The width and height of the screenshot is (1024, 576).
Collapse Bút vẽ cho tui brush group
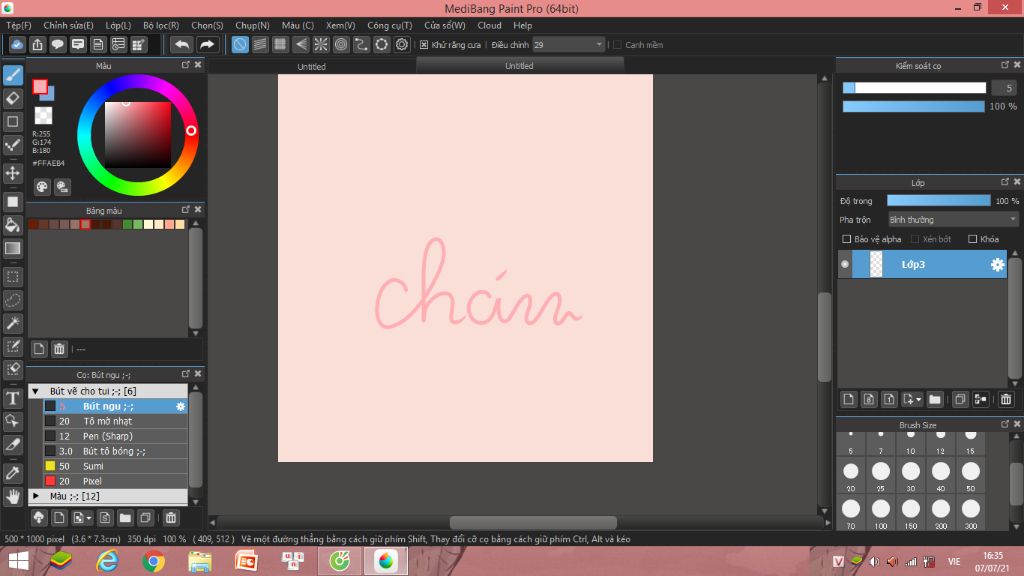point(36,391)
